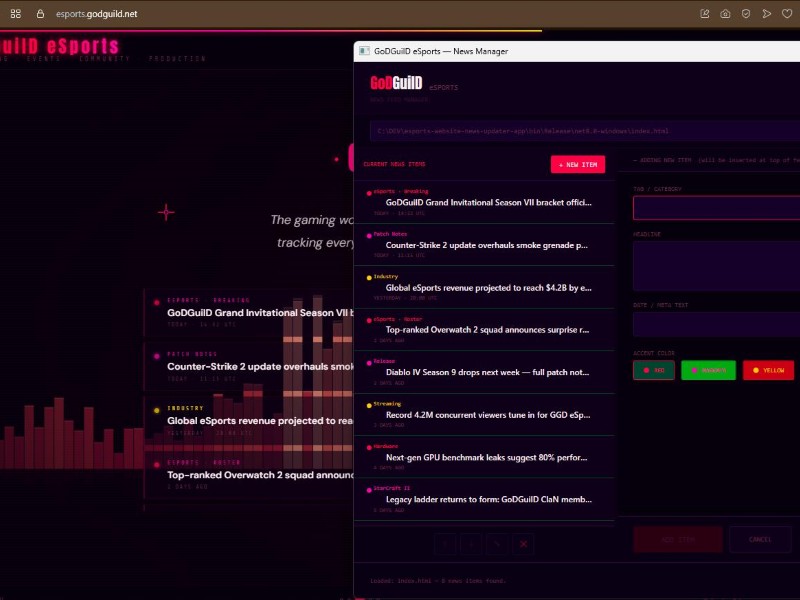Click the CANCEL button
800x600 pixels.
coord(760,539)
